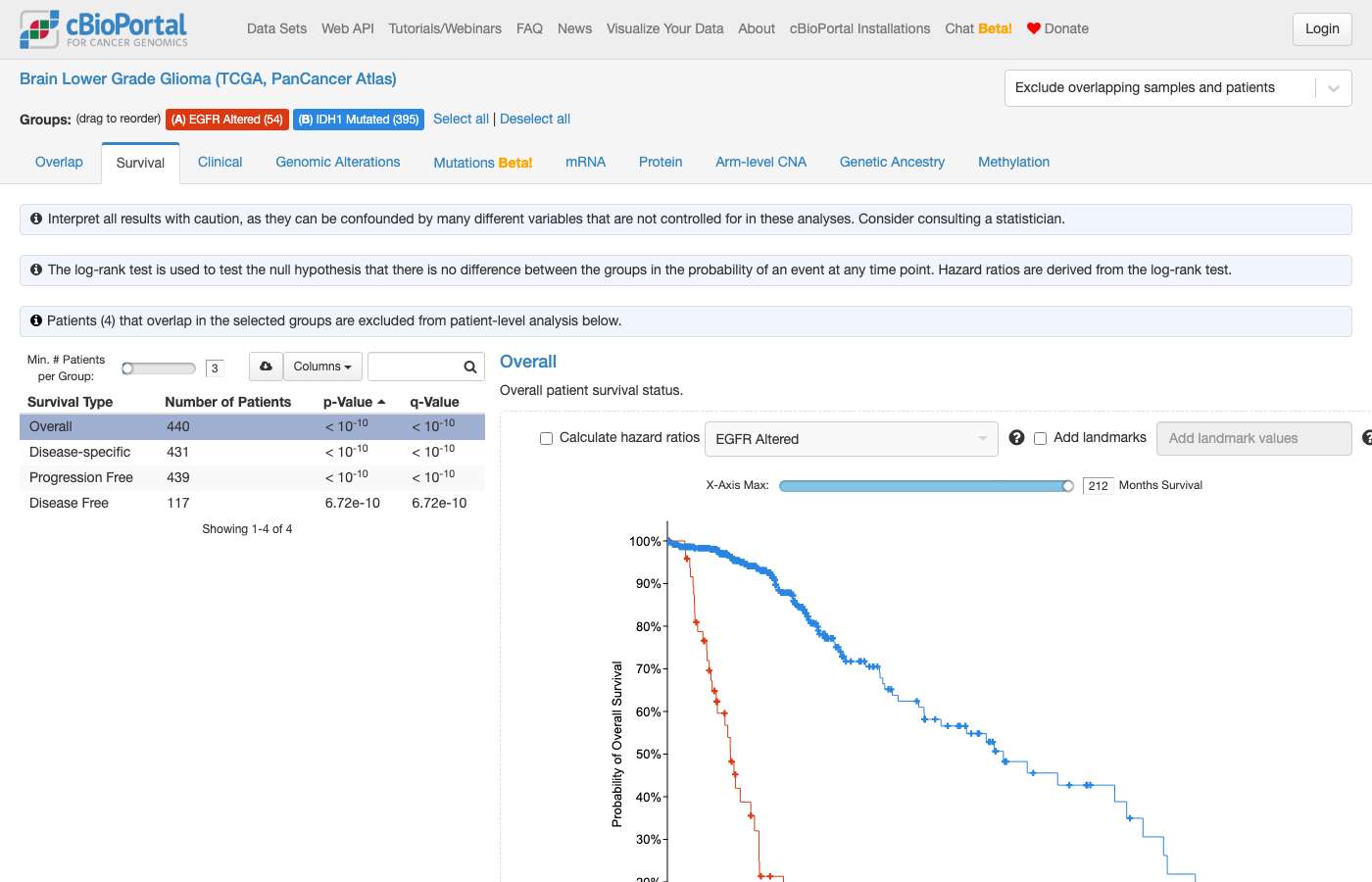Select the Disease-specific survival row
The image size is (1372, 882).
click(252, 452)
